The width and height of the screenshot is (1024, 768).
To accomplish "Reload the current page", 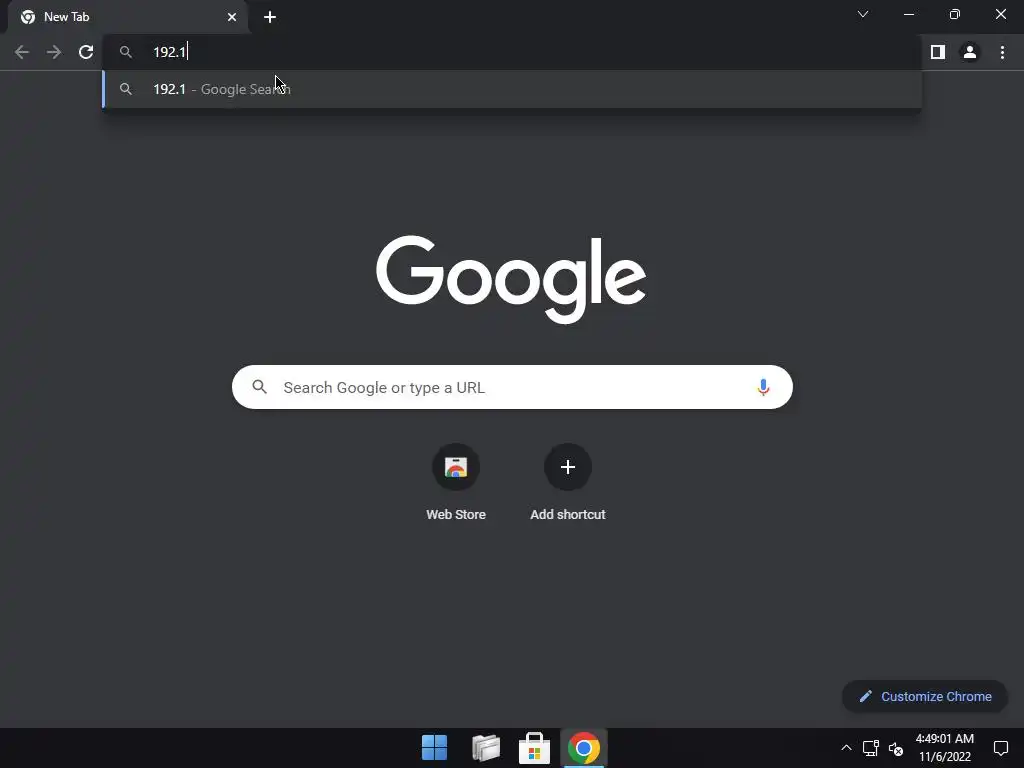I will pyautogui.click(x=86, y=52).
